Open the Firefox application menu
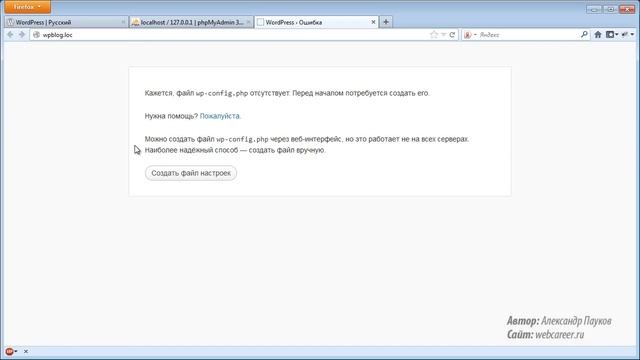The image size is (640, 360). tap(27, 7)
